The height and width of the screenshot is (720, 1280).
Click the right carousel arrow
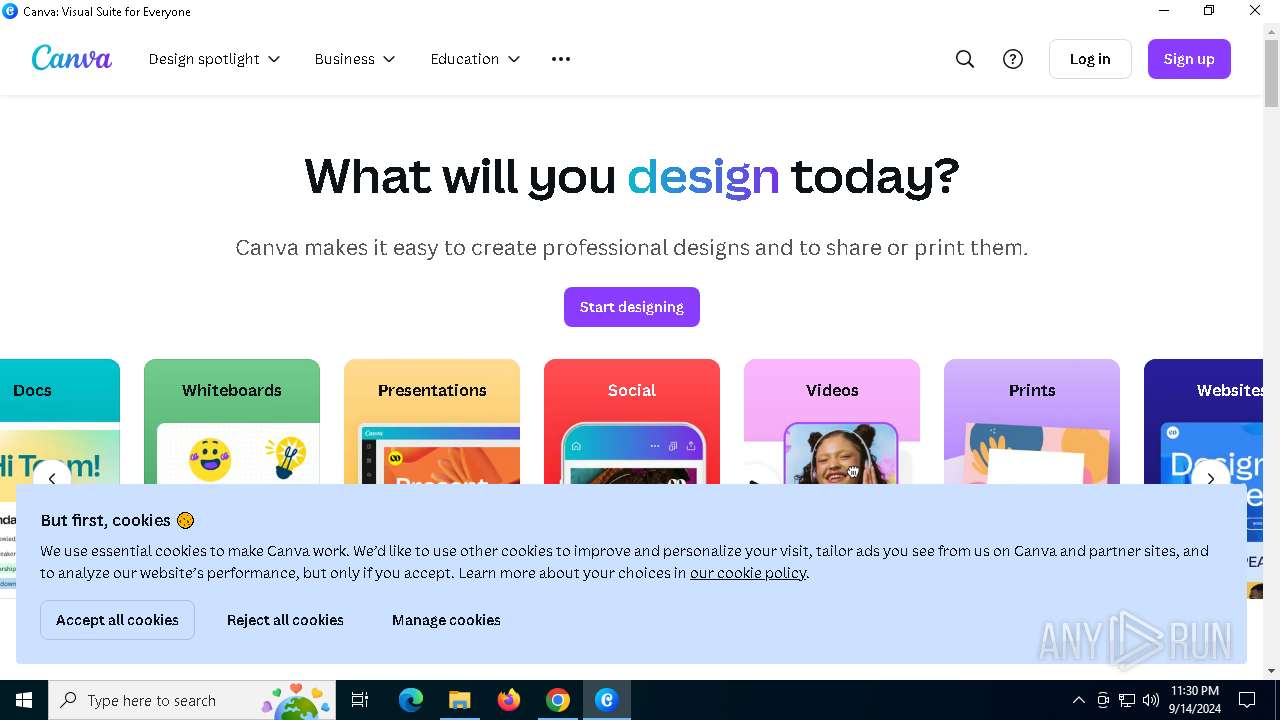[1210, 479]
